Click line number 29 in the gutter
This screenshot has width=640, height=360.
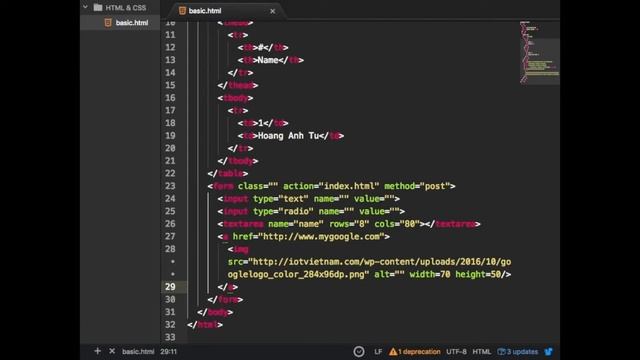[x=170, y=287]
